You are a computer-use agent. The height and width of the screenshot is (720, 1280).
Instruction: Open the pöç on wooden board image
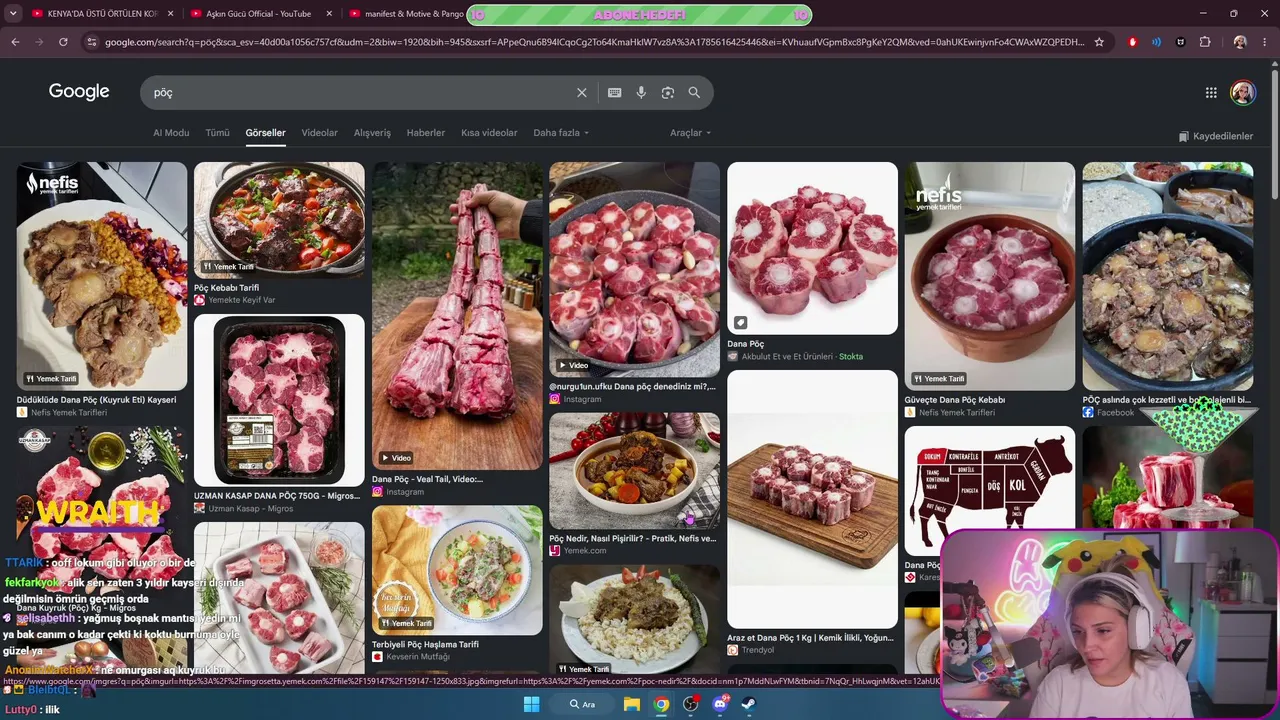coord(812,499)
